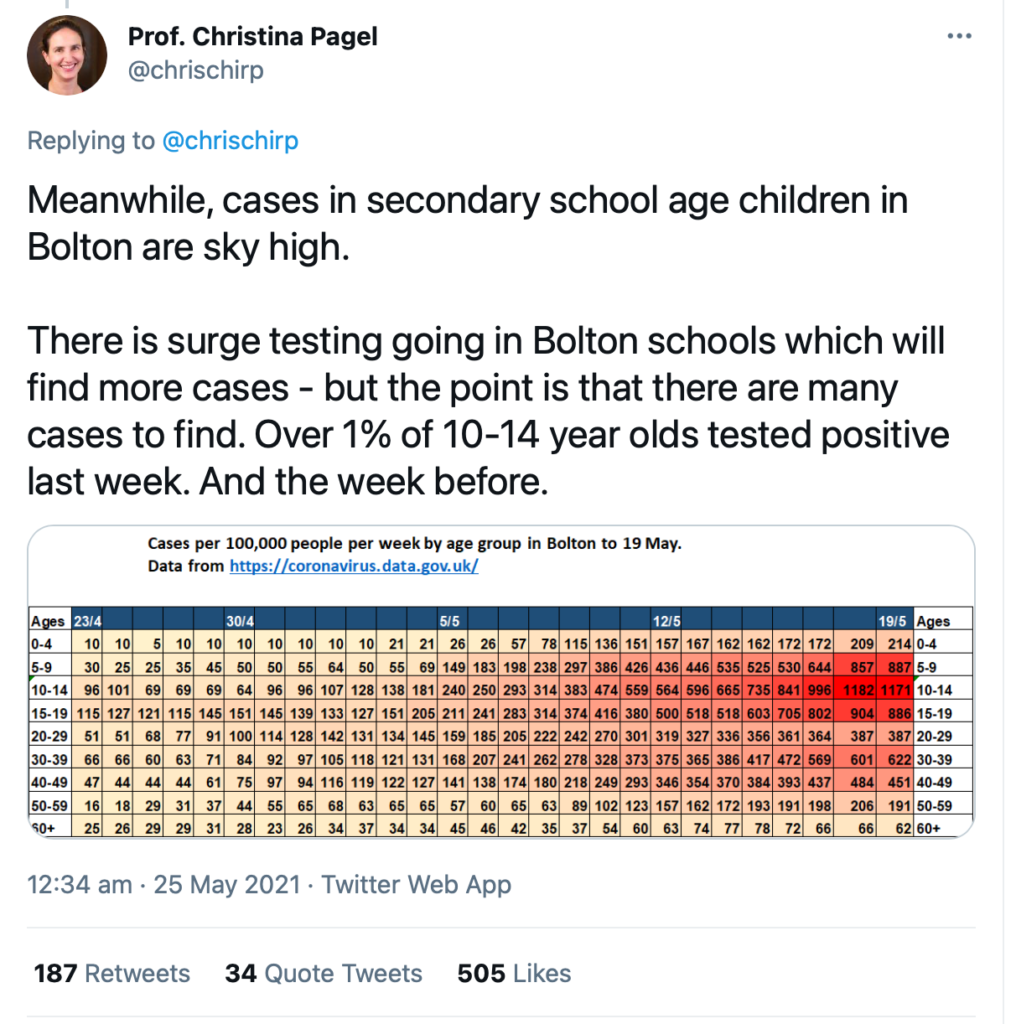Follow the coronavirus.data.gov.uk link in the image
1016x1024 pixels.
[353, 566]
